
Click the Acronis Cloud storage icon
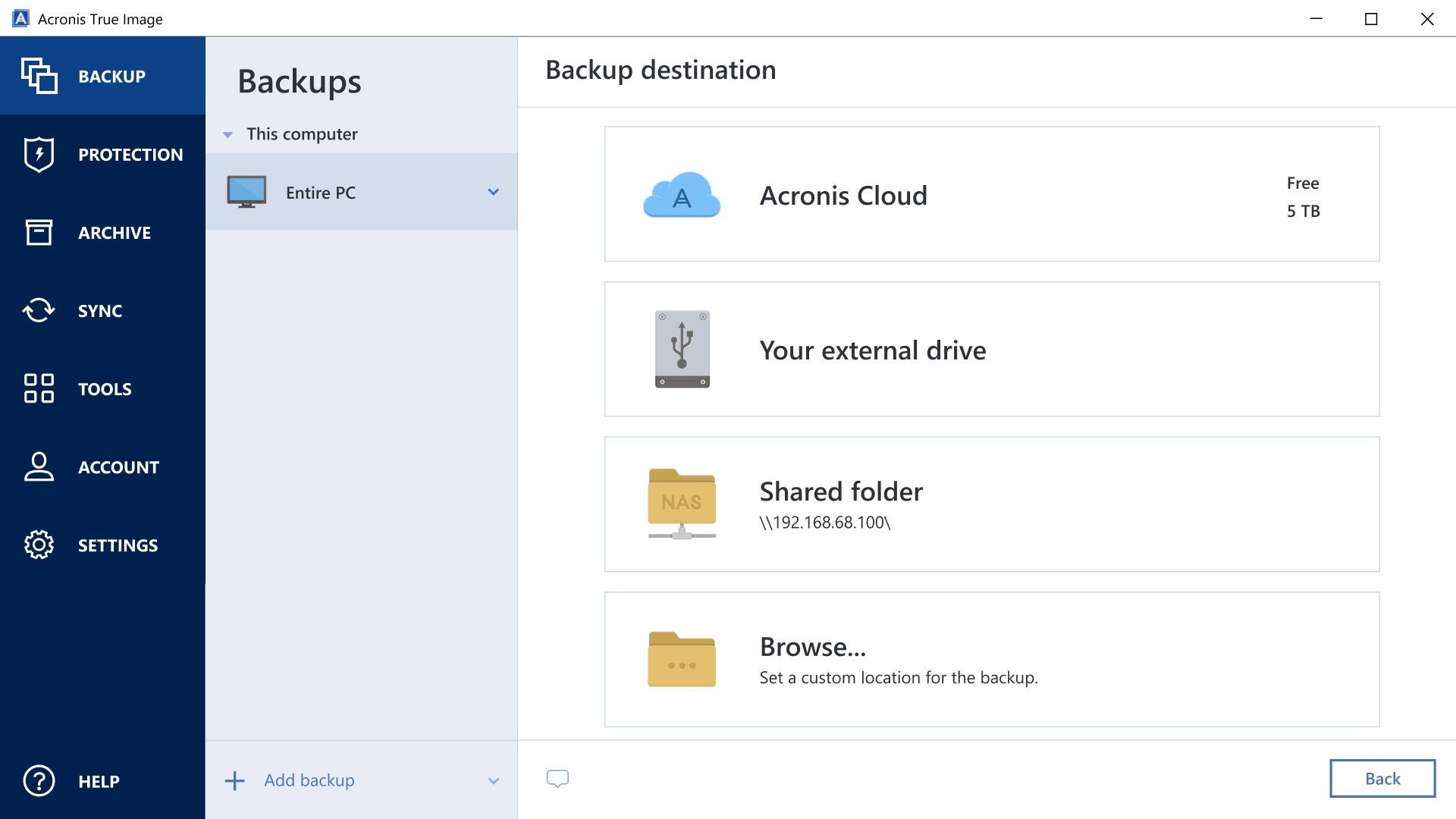tap(680, 196)
